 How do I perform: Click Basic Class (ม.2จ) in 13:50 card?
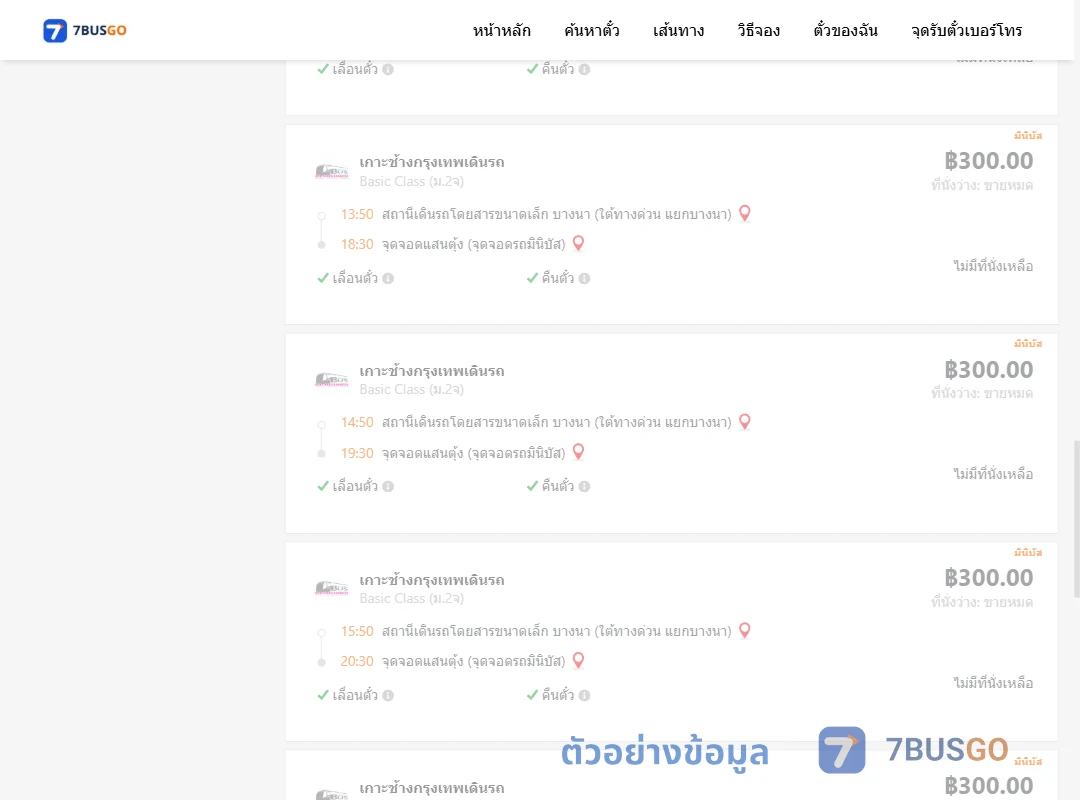click(x=411, y=181)
